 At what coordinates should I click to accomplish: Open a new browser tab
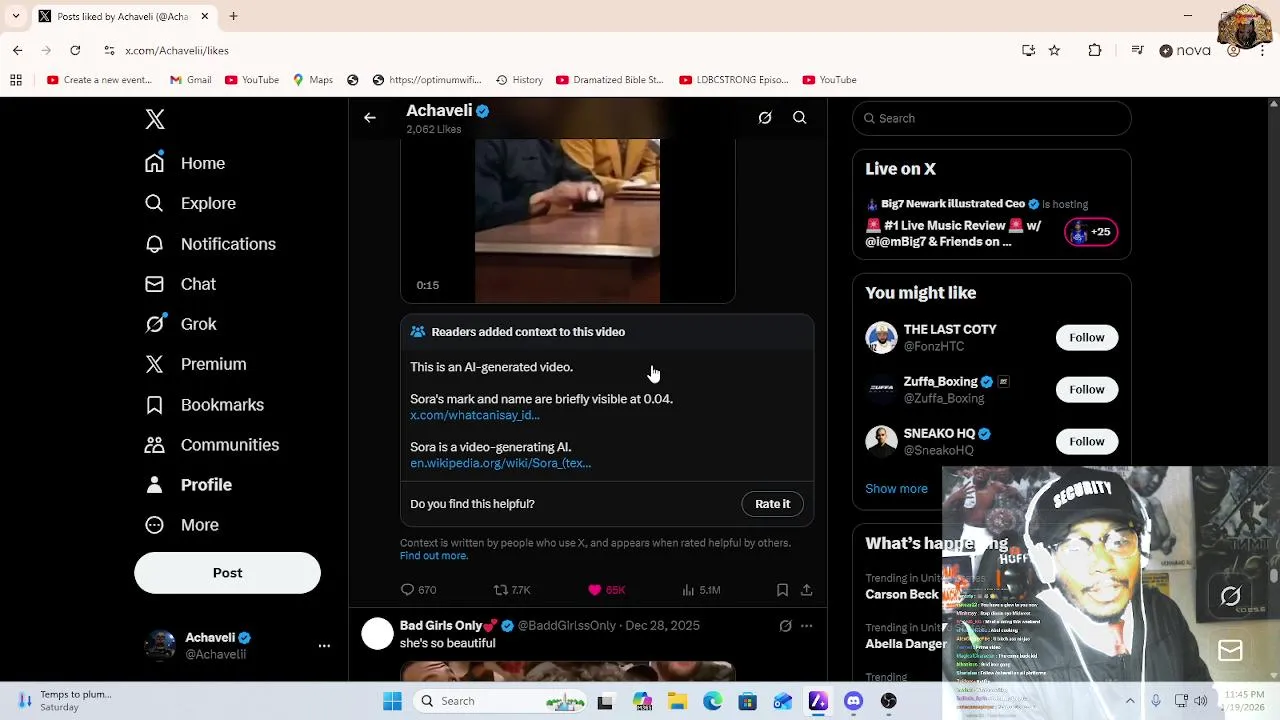point(233,16)
